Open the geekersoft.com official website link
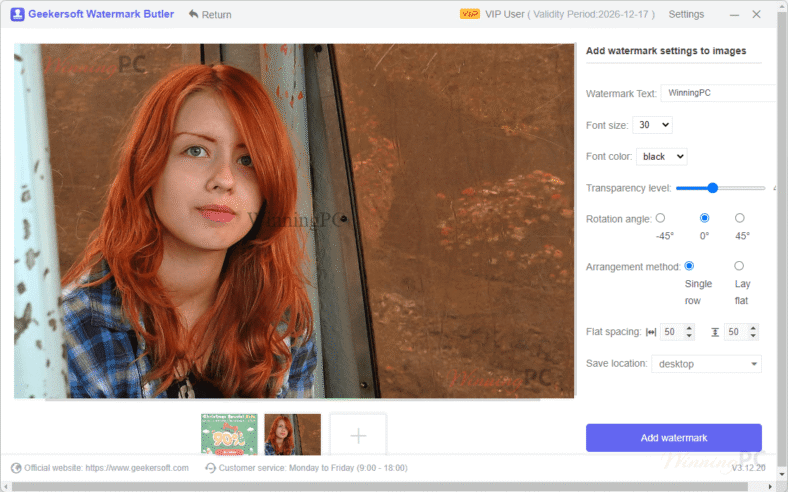 (x=137, y=468)
